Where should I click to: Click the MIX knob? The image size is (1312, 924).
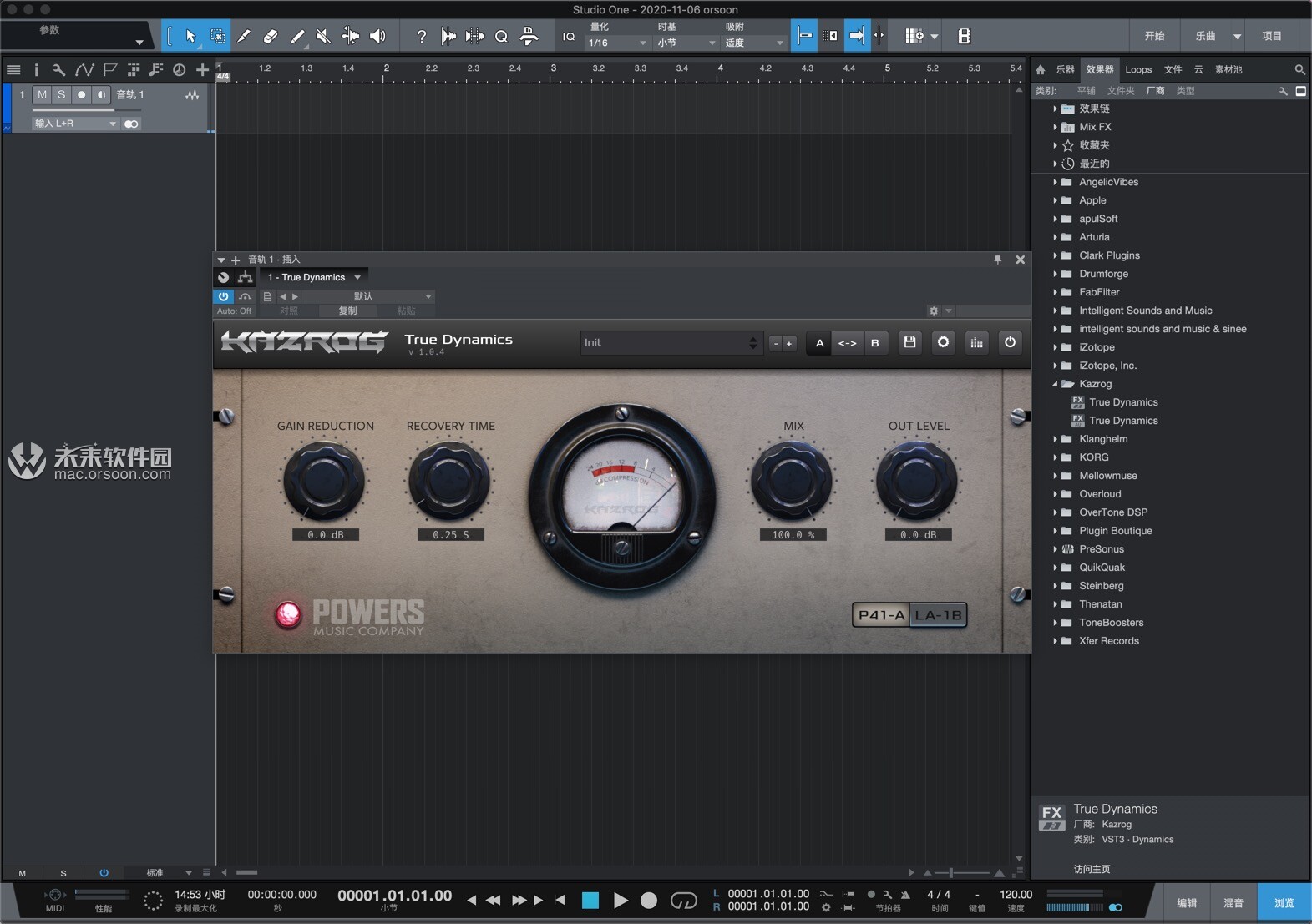[791, 482]
